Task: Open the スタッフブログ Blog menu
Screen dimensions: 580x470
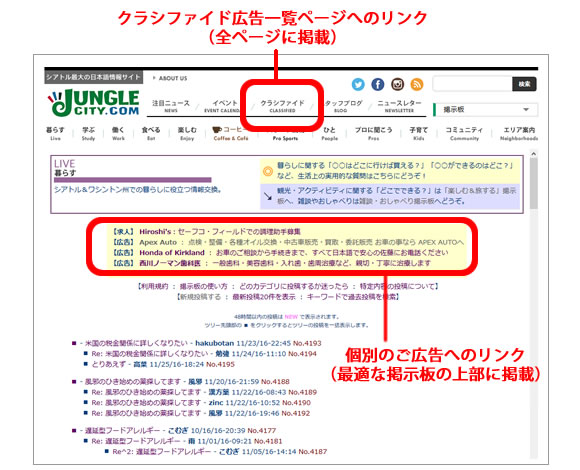Action: click(343, 106)
